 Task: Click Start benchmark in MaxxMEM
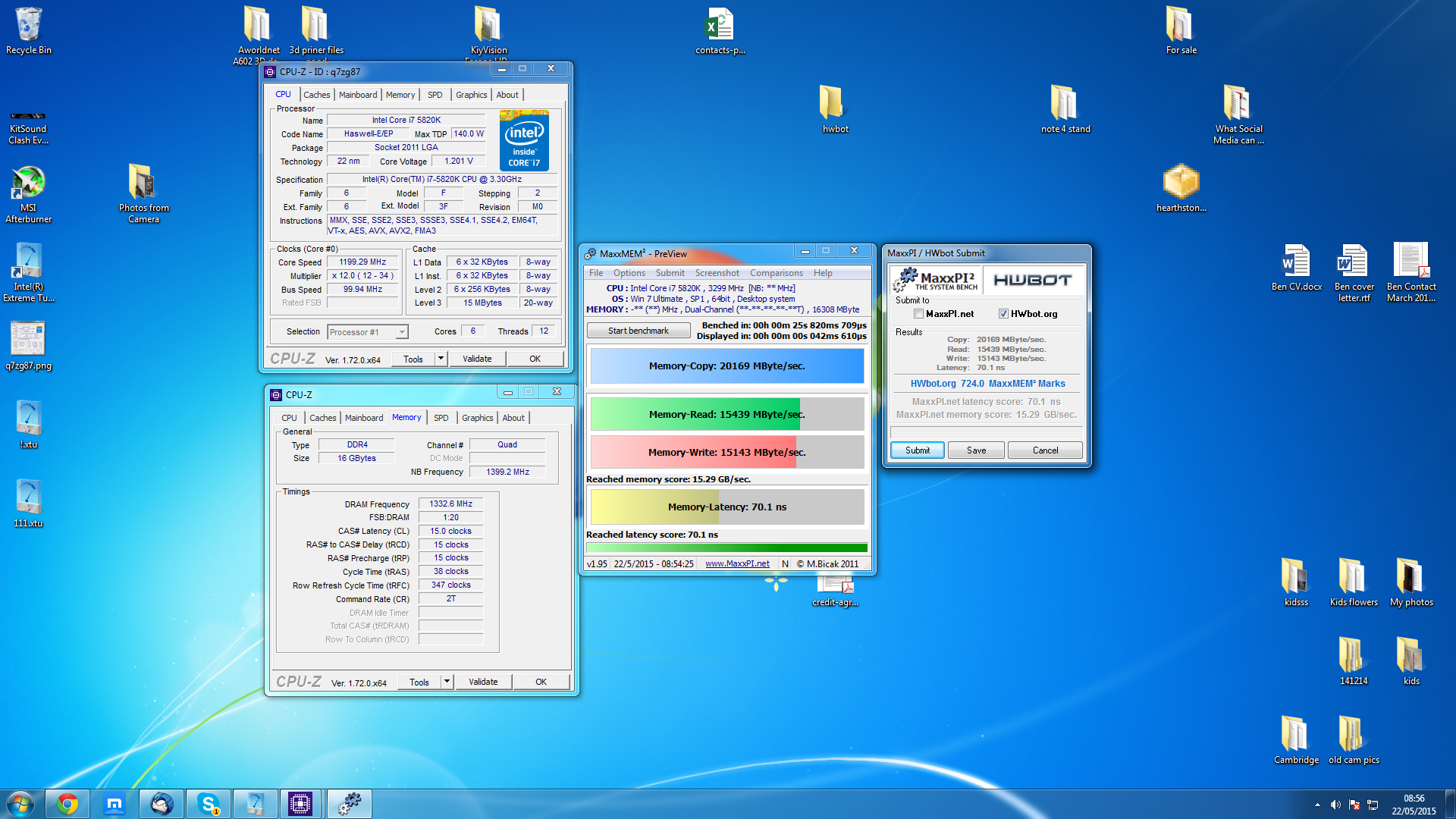(x=639, y=331)
